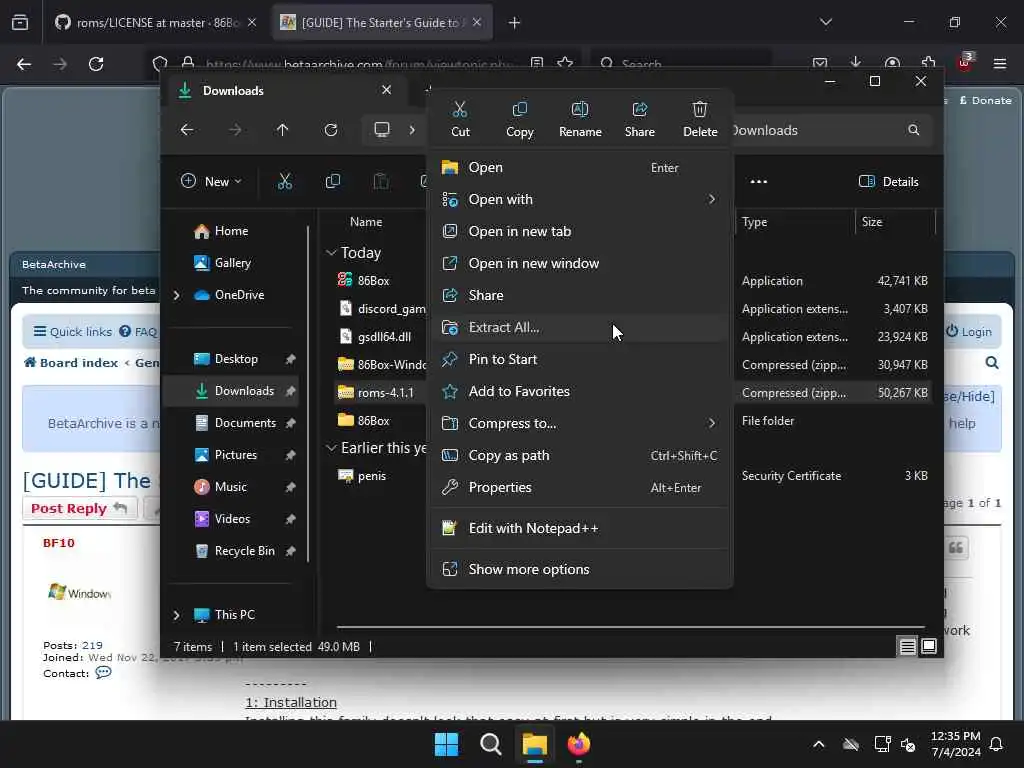Screen dimensions: 1024x768
Task: Expand Compress to... submenu
Action: pyautogui.click(x=579, y=423)
